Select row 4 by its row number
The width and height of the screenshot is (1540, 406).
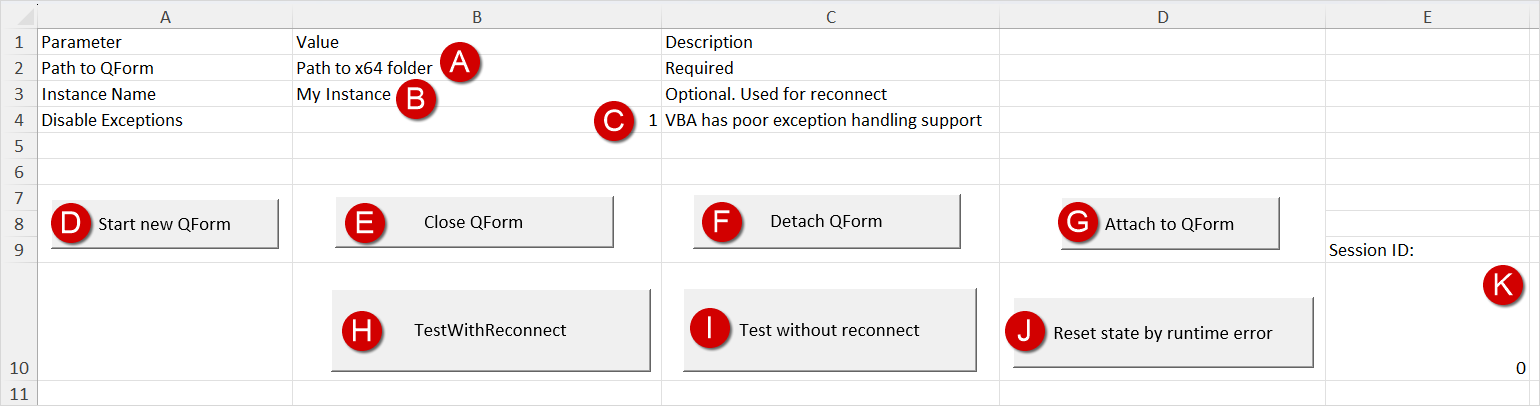tap(18, 120)
